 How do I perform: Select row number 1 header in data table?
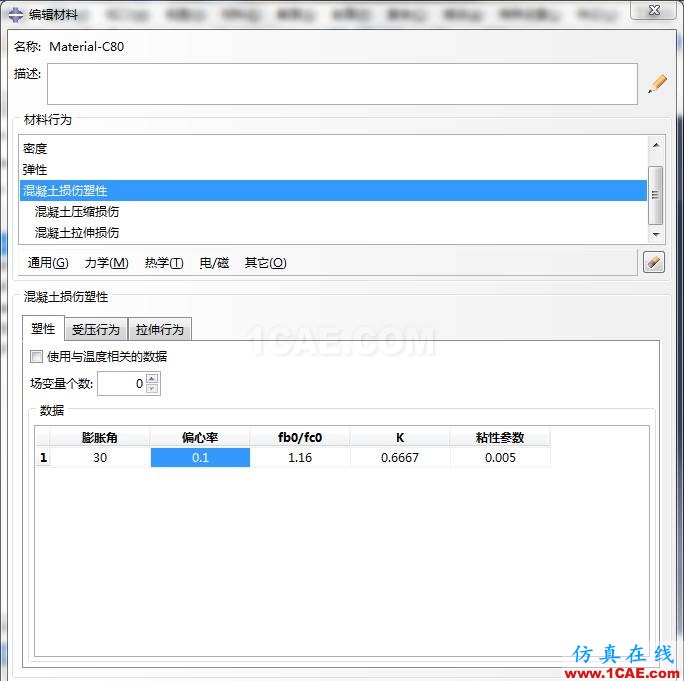pos(43,458)
